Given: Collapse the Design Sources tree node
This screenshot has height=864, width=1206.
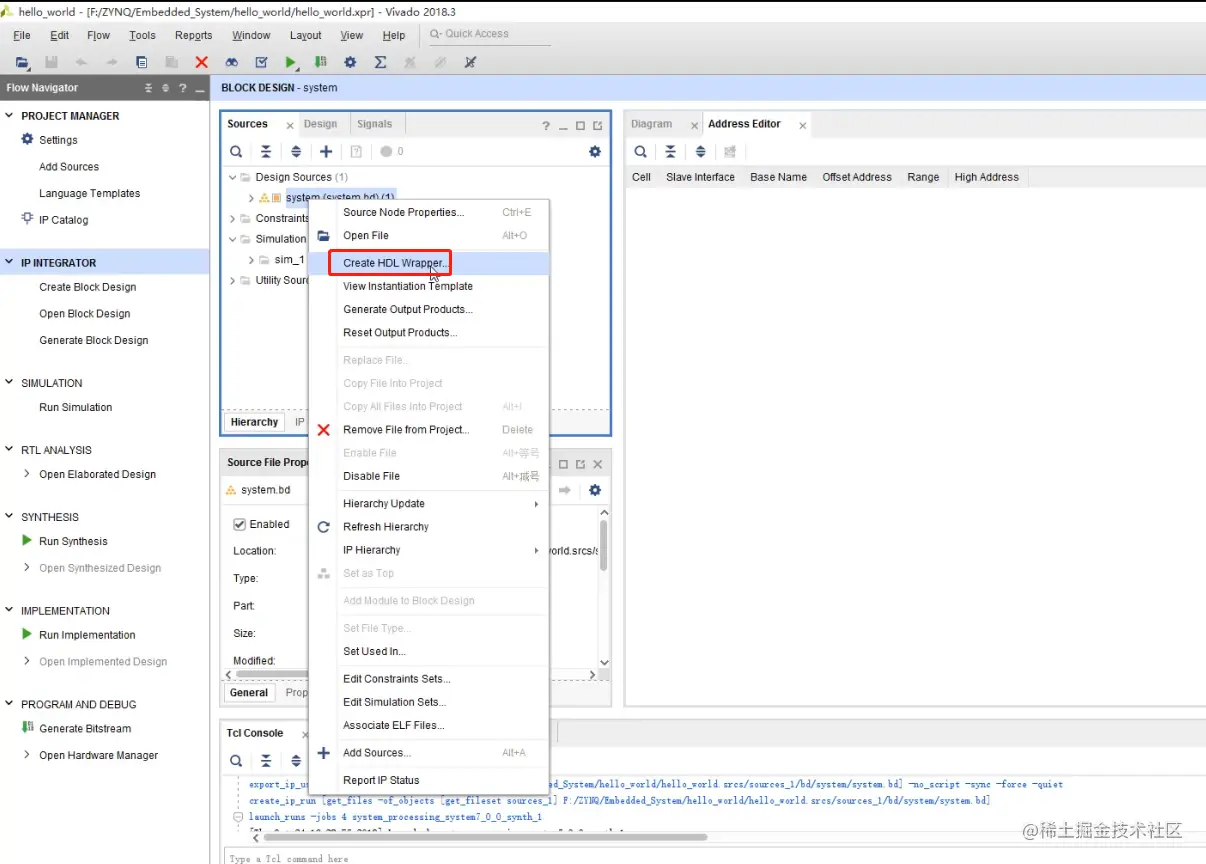Looking at the screenshot, I should (232, 177).
